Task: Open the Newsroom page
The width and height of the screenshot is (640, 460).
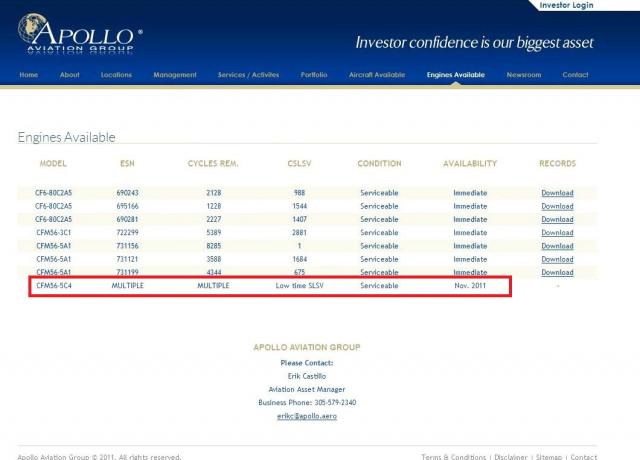Action: [524, 75]
